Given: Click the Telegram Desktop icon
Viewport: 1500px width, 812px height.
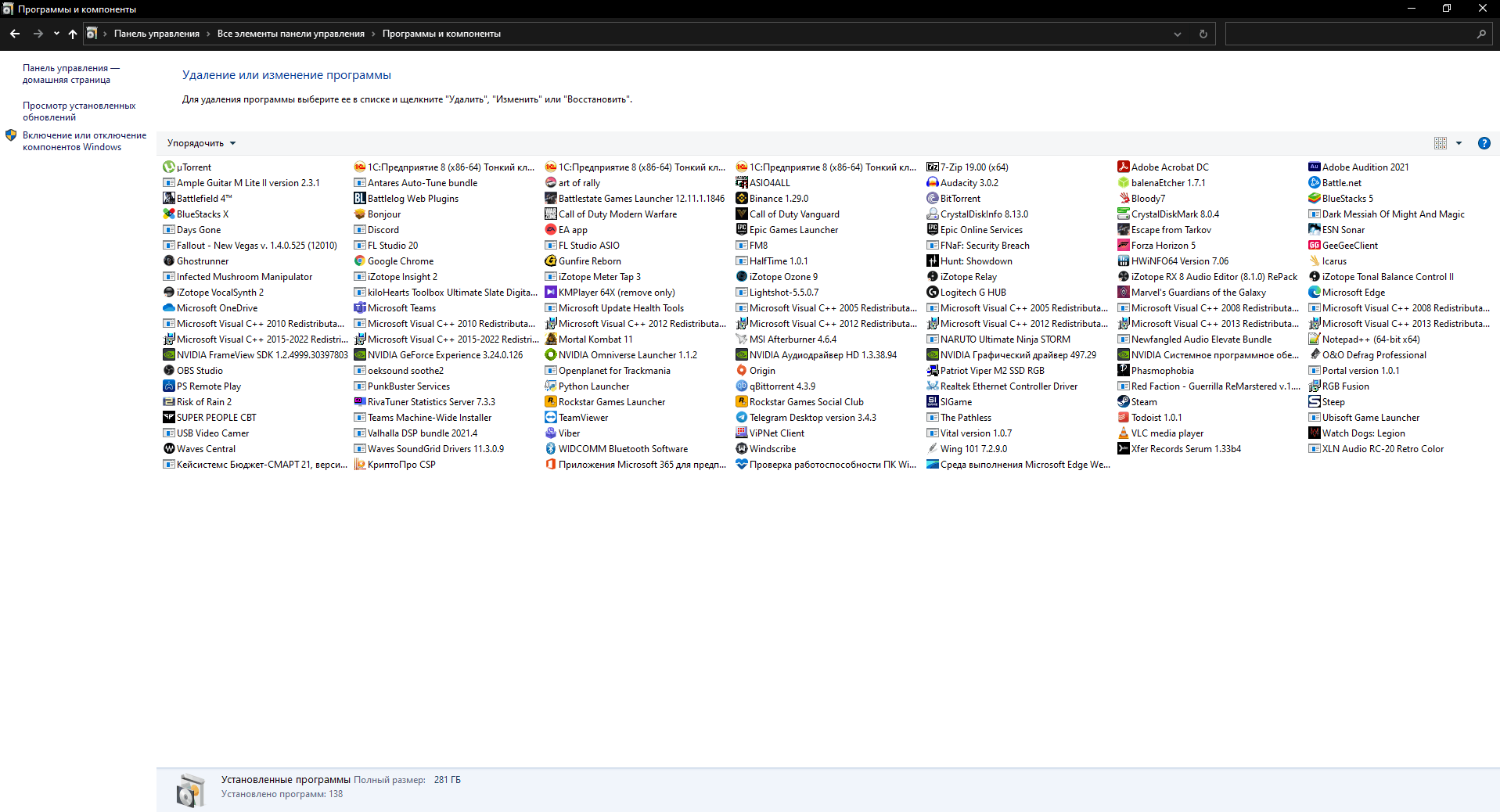Looking at the screenshot, I should [x=741, y=417].
